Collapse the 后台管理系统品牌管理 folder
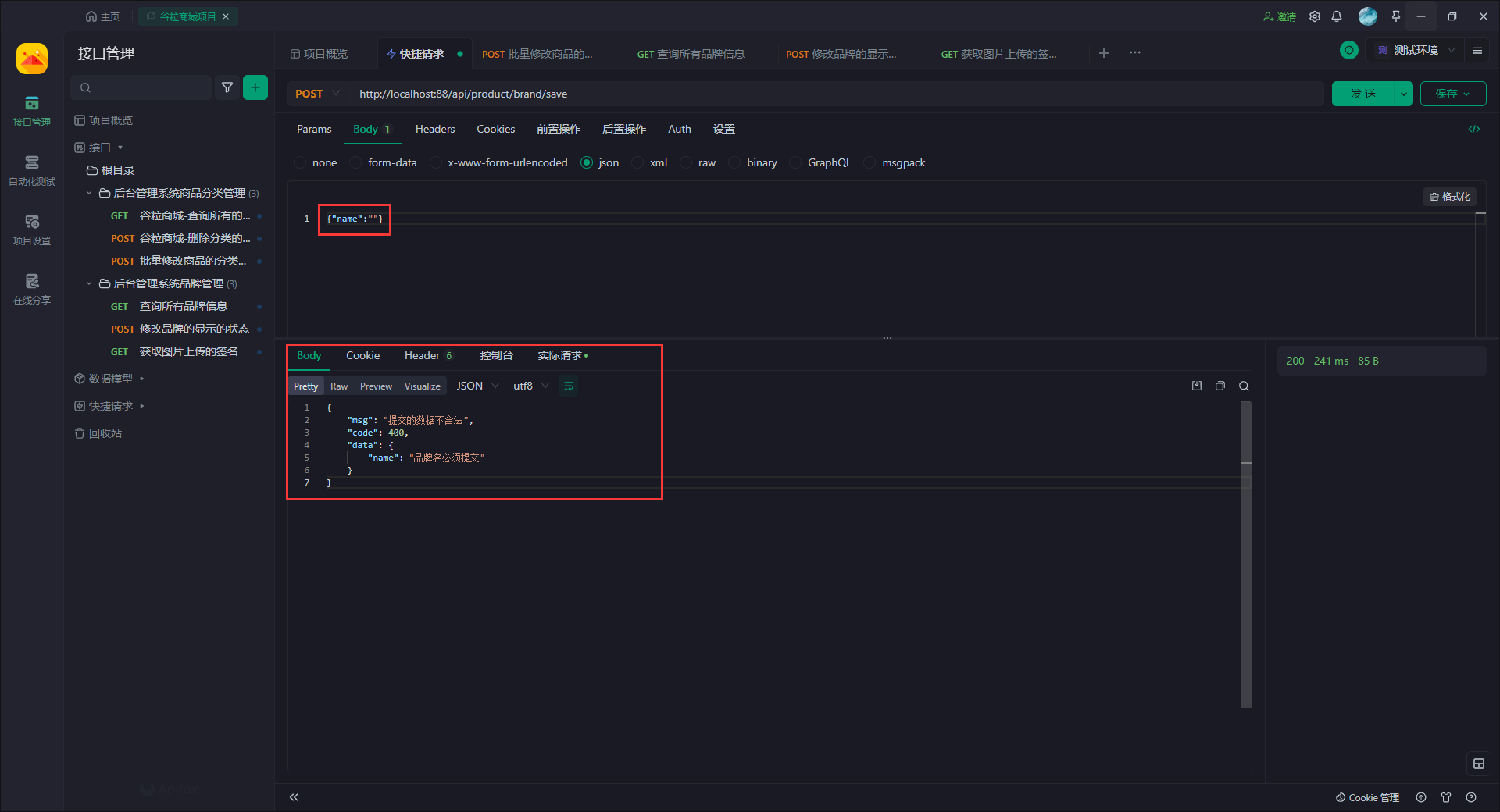The height and width of the screenshot is (812, 1500). click(x=89, y=283)
